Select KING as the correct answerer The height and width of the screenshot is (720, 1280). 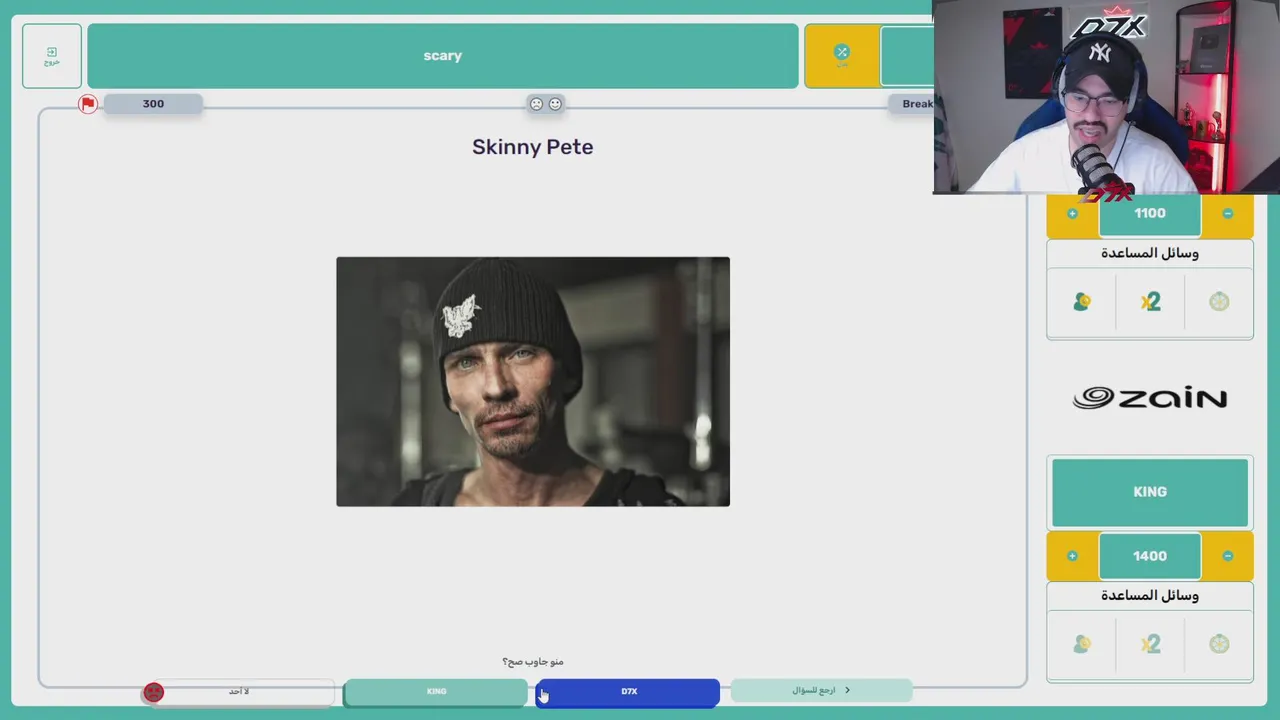tap(436, 692)
